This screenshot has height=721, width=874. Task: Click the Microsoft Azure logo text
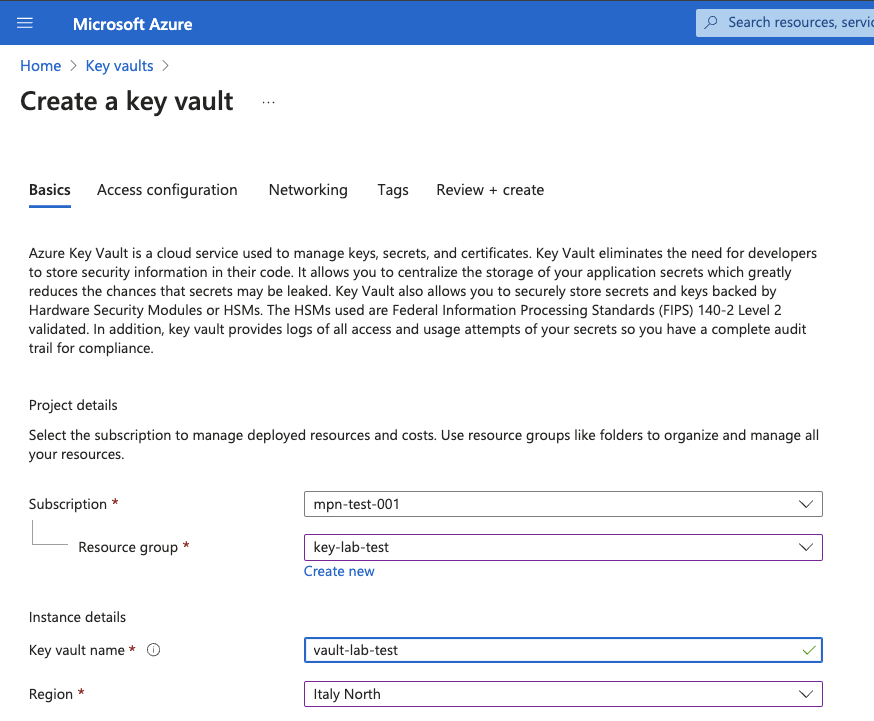[x=132, y=23]
